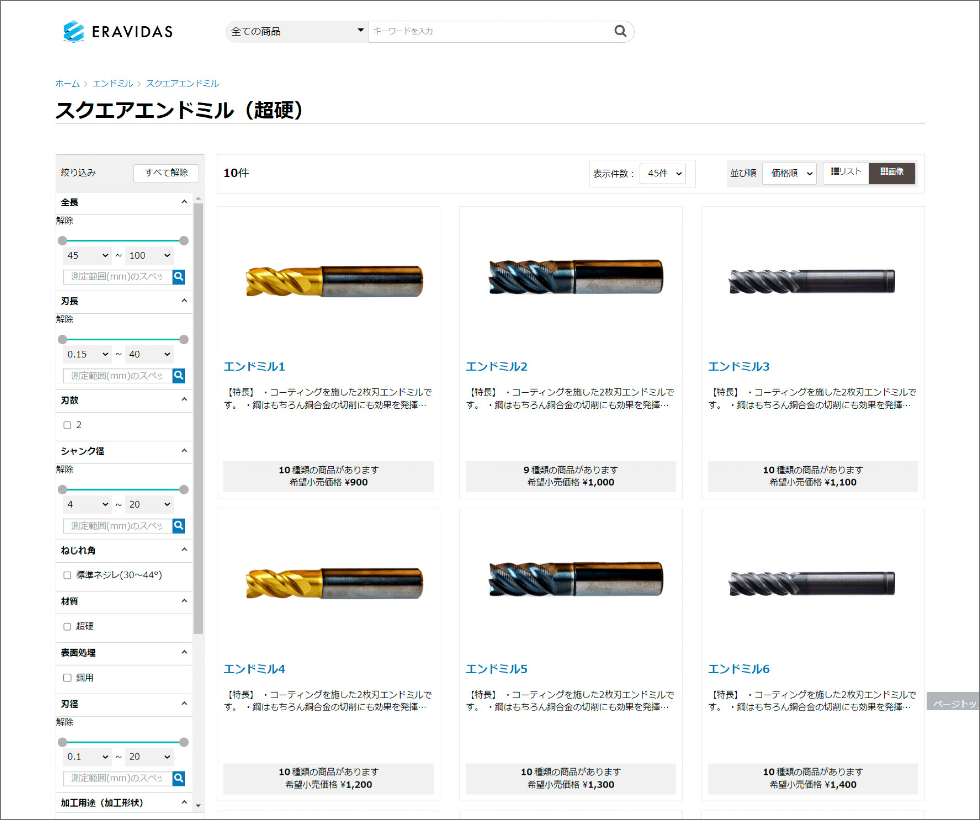The width and height of the screenshot is (980, 820).
Task: Click the search icon in the 刃長 filter
Action: tap(179, 375)
